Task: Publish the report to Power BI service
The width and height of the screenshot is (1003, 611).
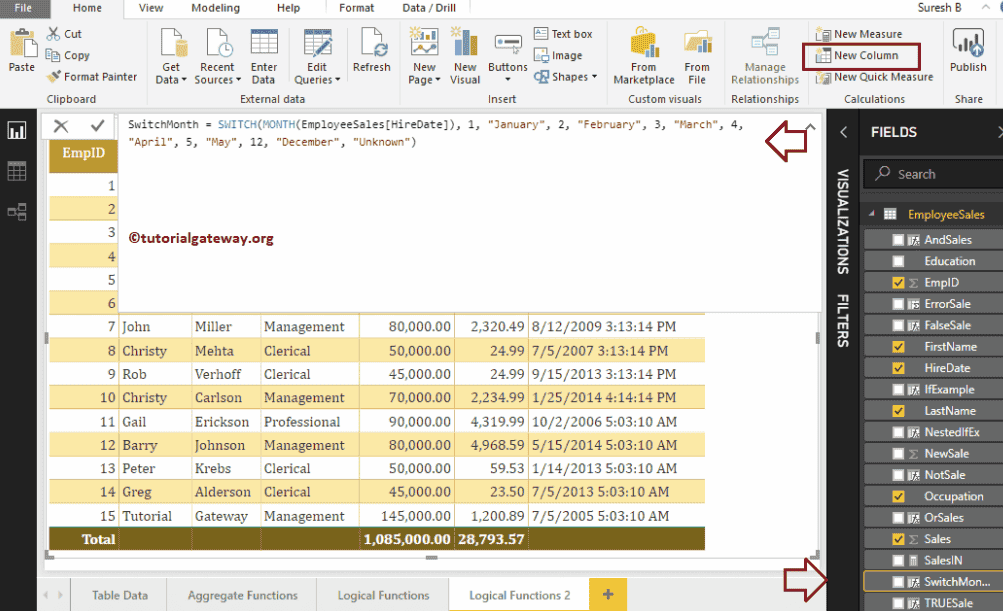Action: click(x=966, y=54)
